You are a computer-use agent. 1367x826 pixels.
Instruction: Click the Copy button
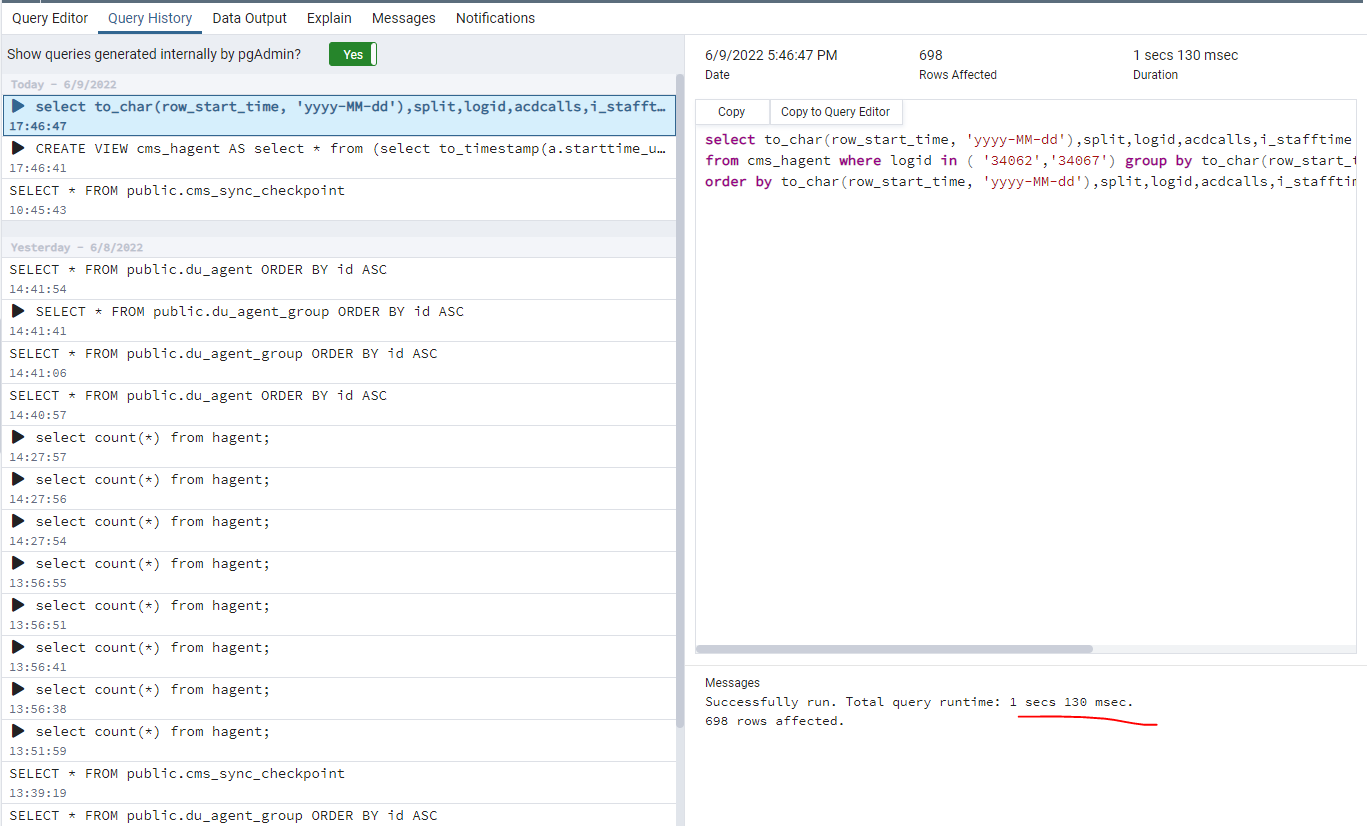click(x=731, y=111)
